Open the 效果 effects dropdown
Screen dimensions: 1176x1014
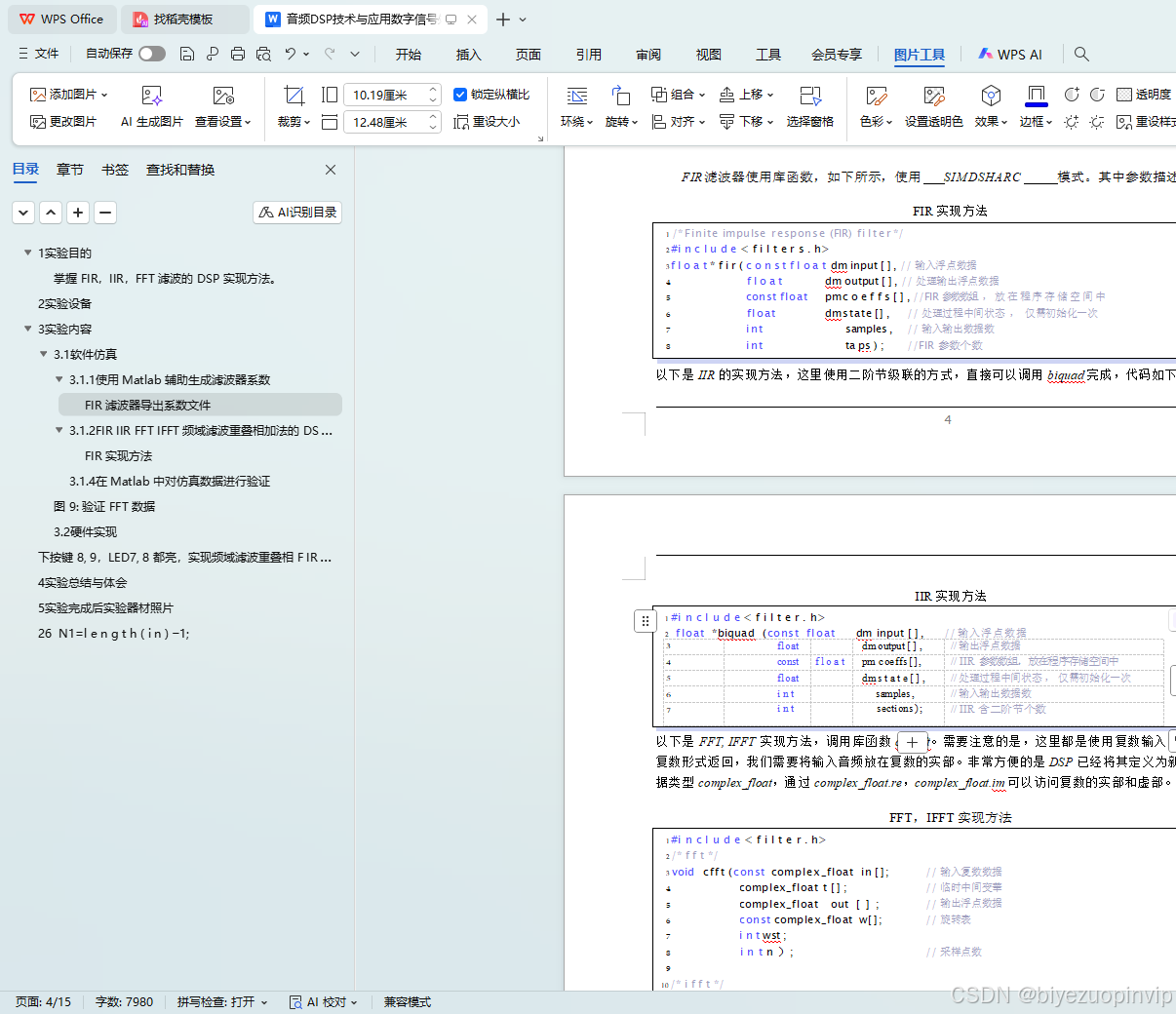991,106
